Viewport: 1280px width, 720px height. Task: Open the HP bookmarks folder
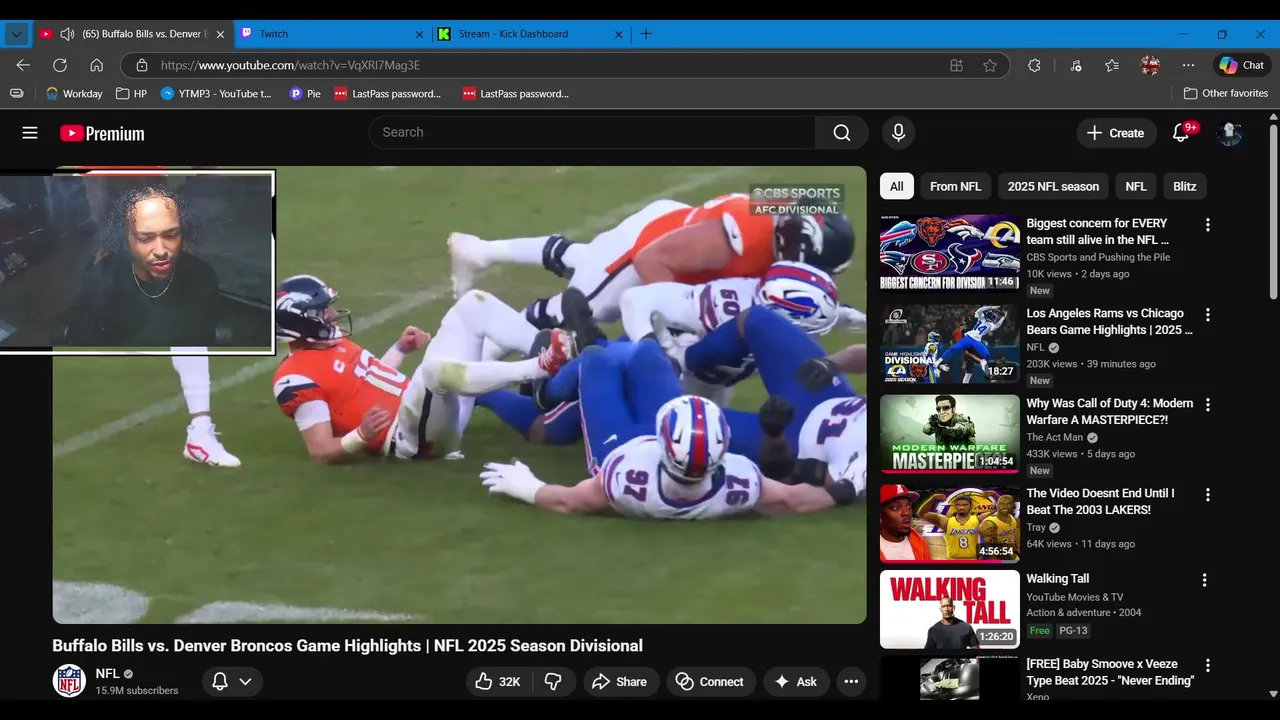coord(131,93)
